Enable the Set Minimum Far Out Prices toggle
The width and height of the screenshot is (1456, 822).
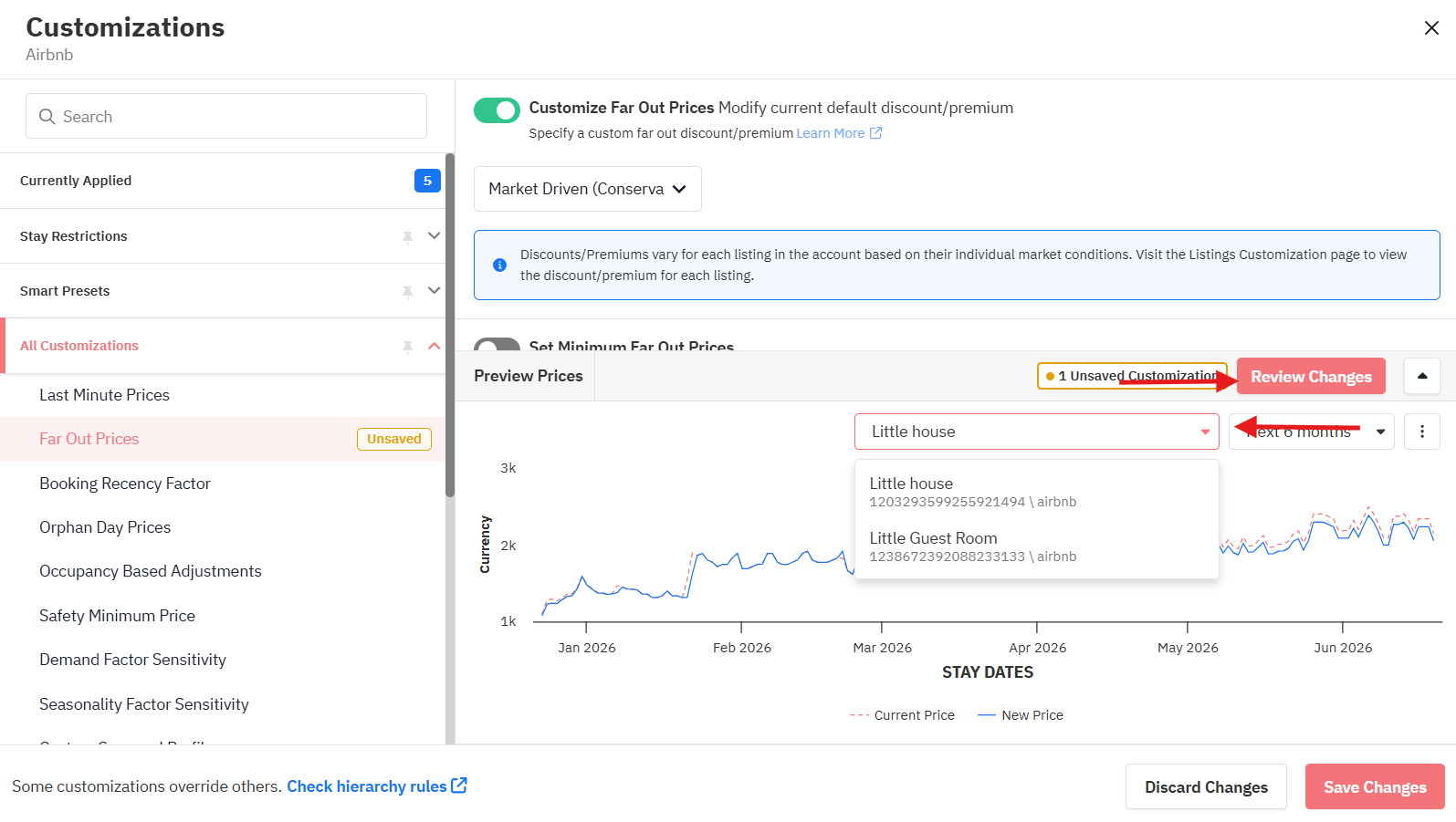click(497, 346)
